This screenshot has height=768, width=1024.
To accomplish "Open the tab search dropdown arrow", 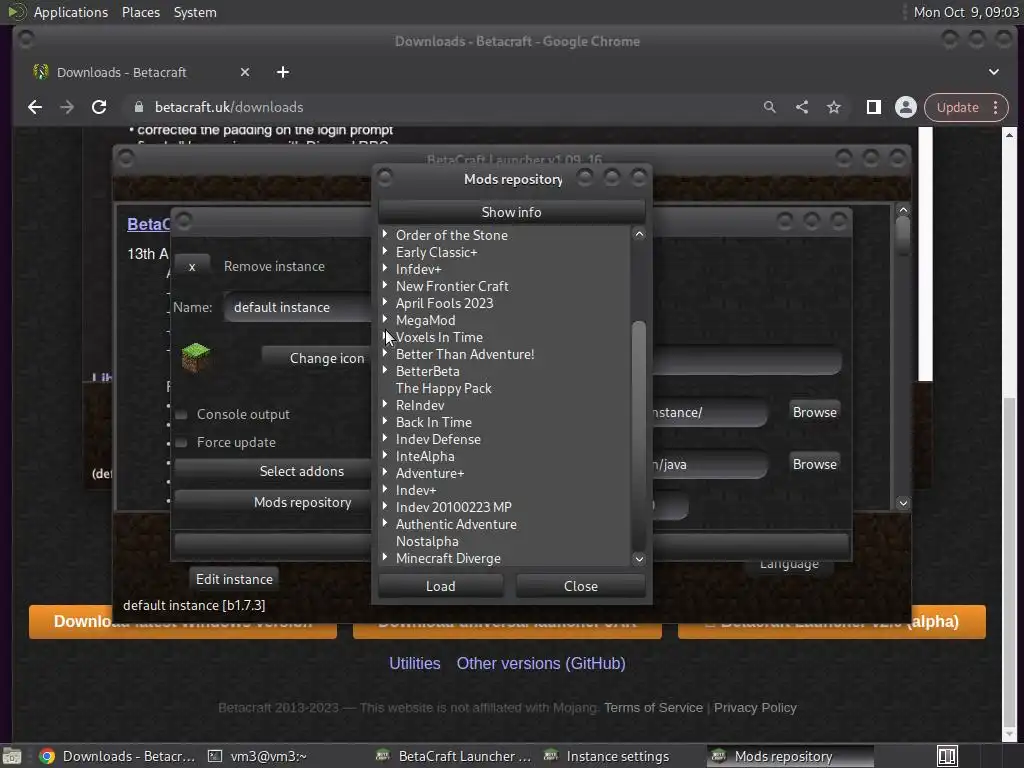I will point(993,72).
